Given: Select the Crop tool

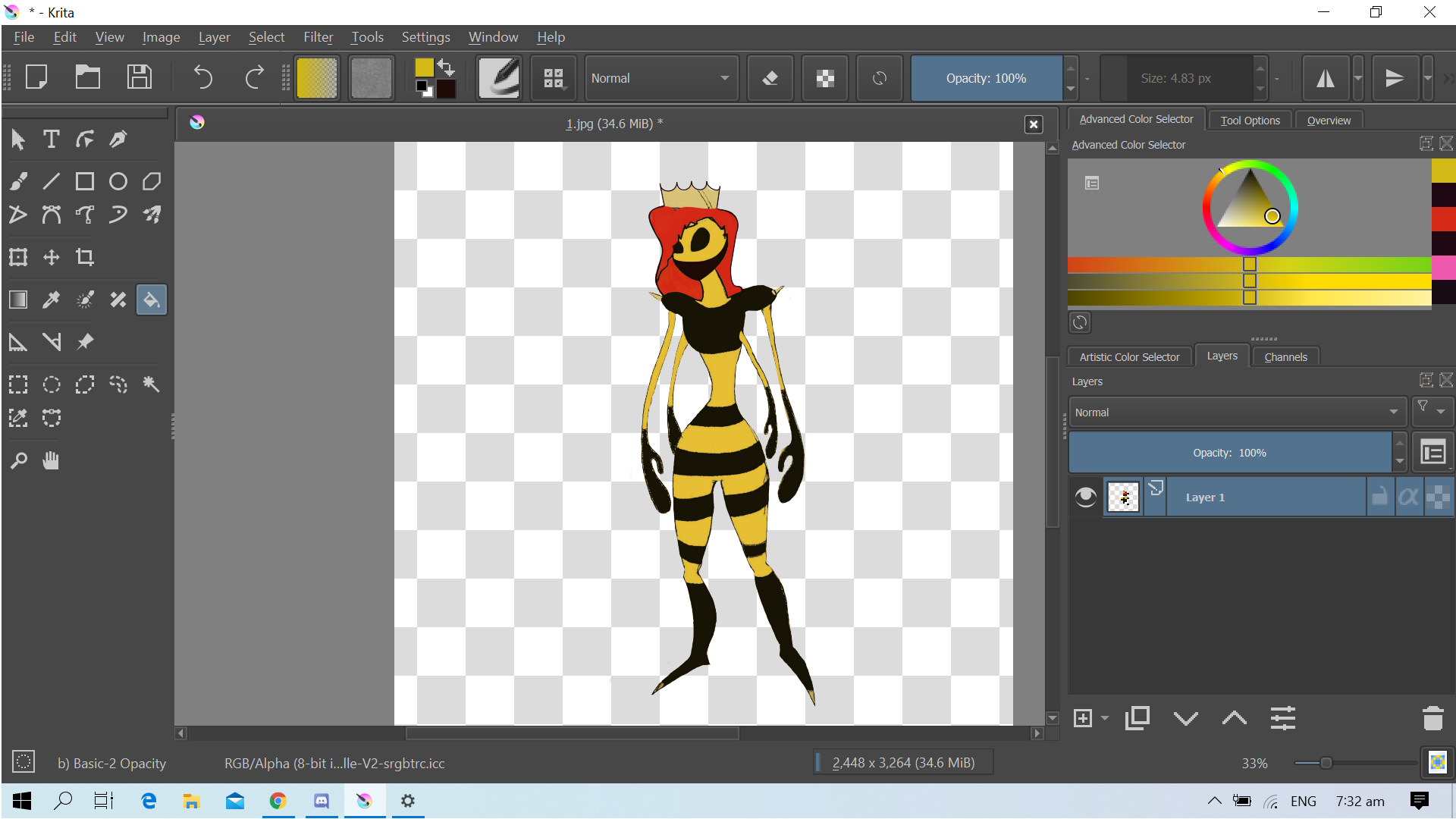Looking at the screenshot, I should pos(85,257).
